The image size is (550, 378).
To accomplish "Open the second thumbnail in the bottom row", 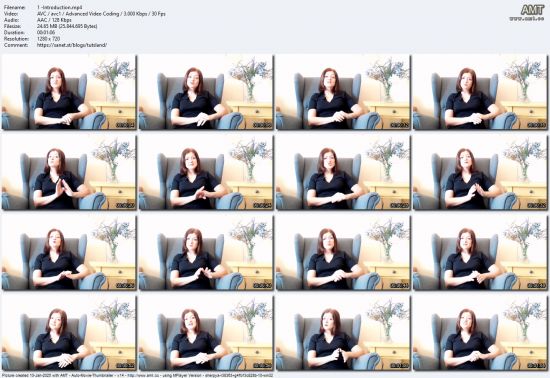I will [206, 333].
